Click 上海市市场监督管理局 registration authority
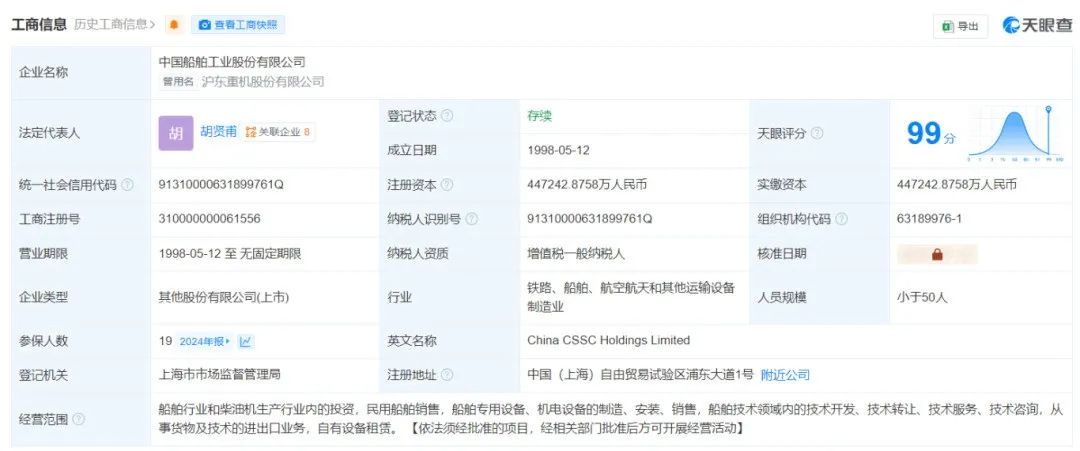 pos(220,375)
